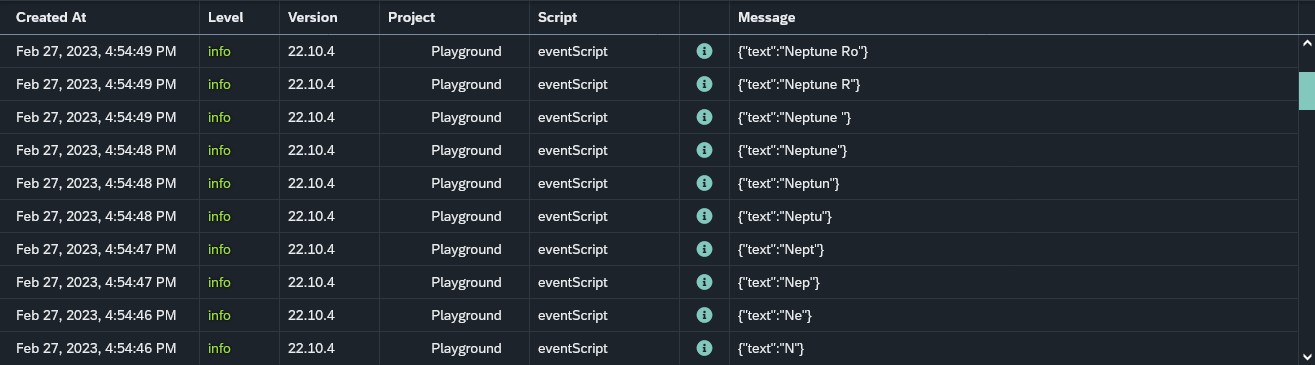Viewport: 1315px width, 365px height.
Task: Select message {"text":"Nep"}
Action: point(779,282)
